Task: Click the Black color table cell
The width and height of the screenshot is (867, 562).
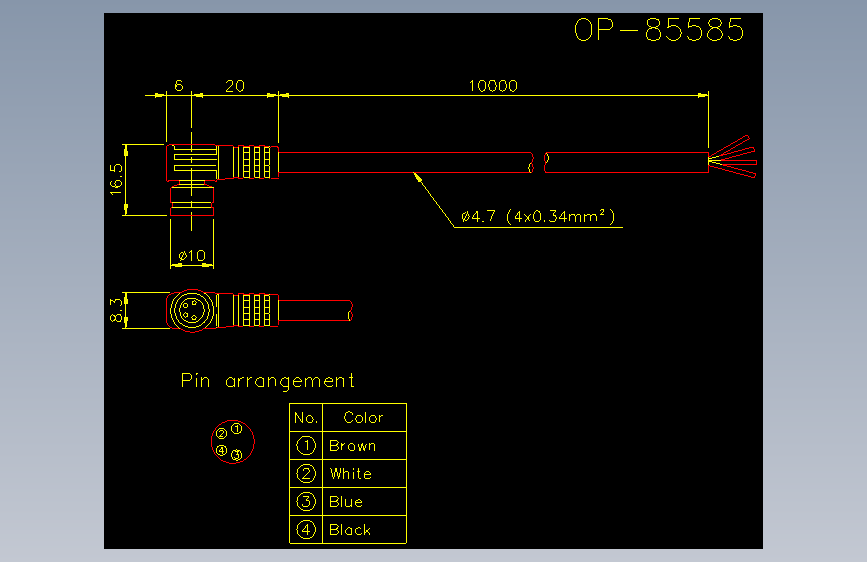Action: click(364, 530)
